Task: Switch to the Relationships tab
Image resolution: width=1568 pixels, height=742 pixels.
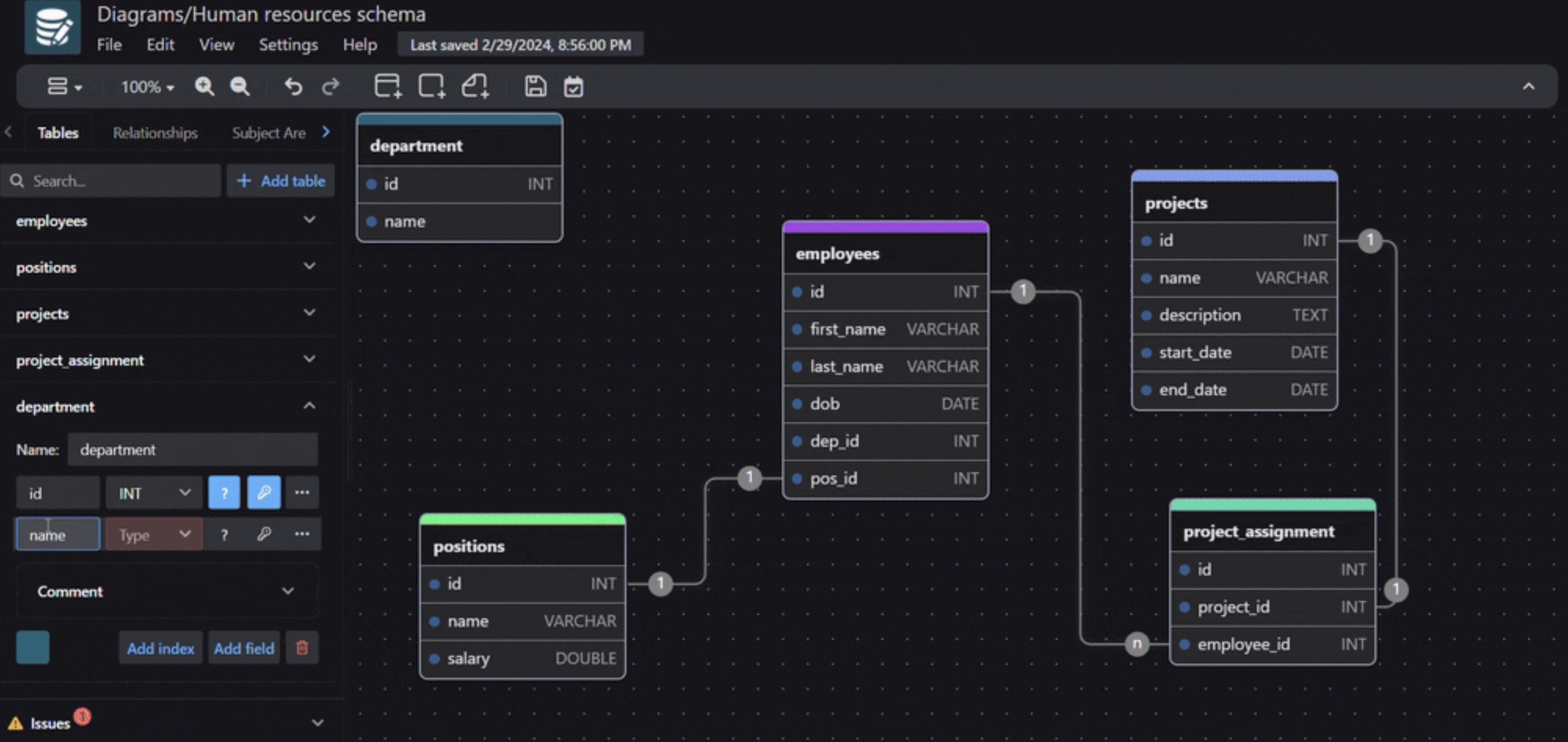Action: click(155, 133)
